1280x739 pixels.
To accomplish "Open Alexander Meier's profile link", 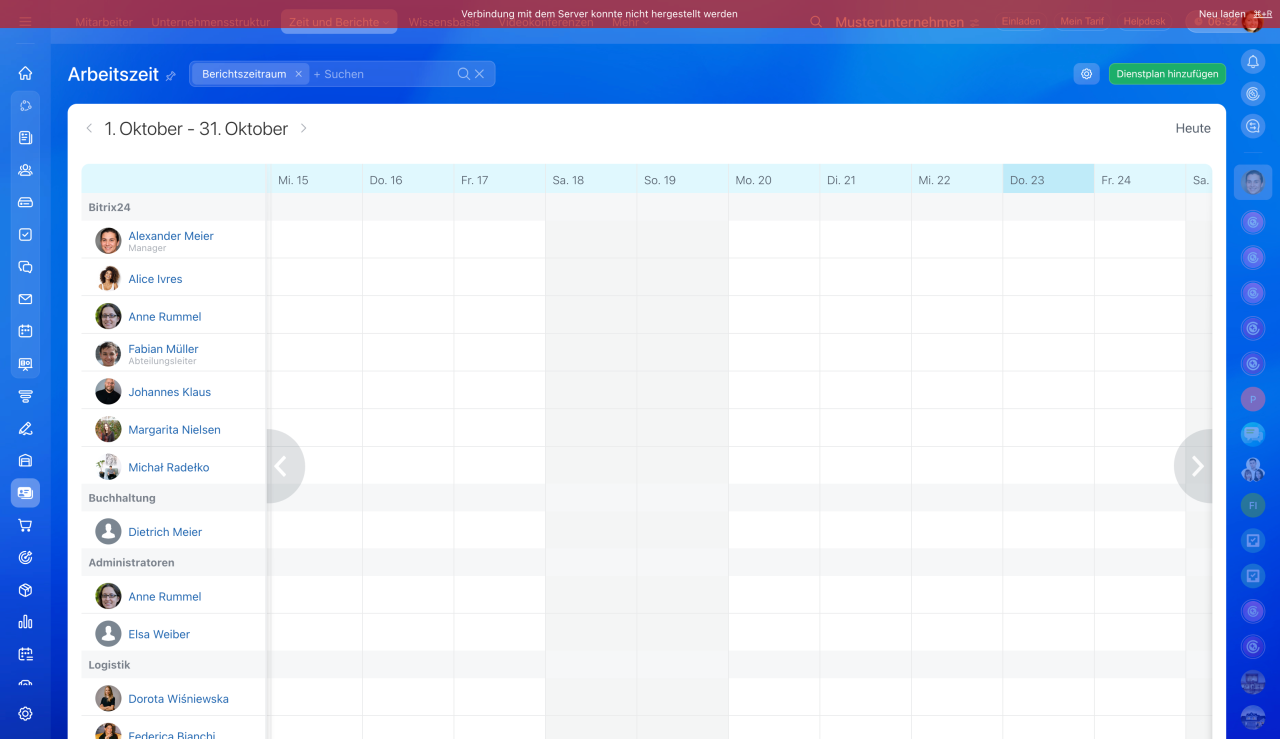I will 171,236.
